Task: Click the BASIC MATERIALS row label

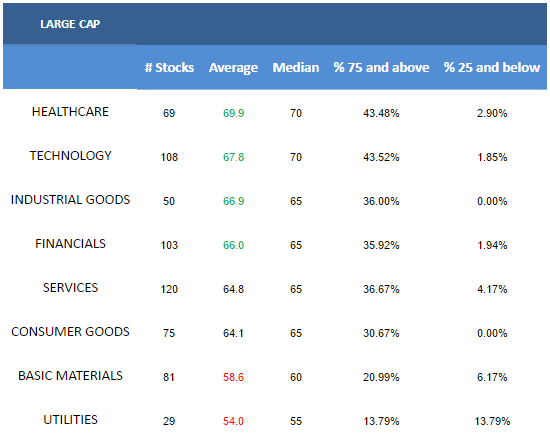Action: 70,376
